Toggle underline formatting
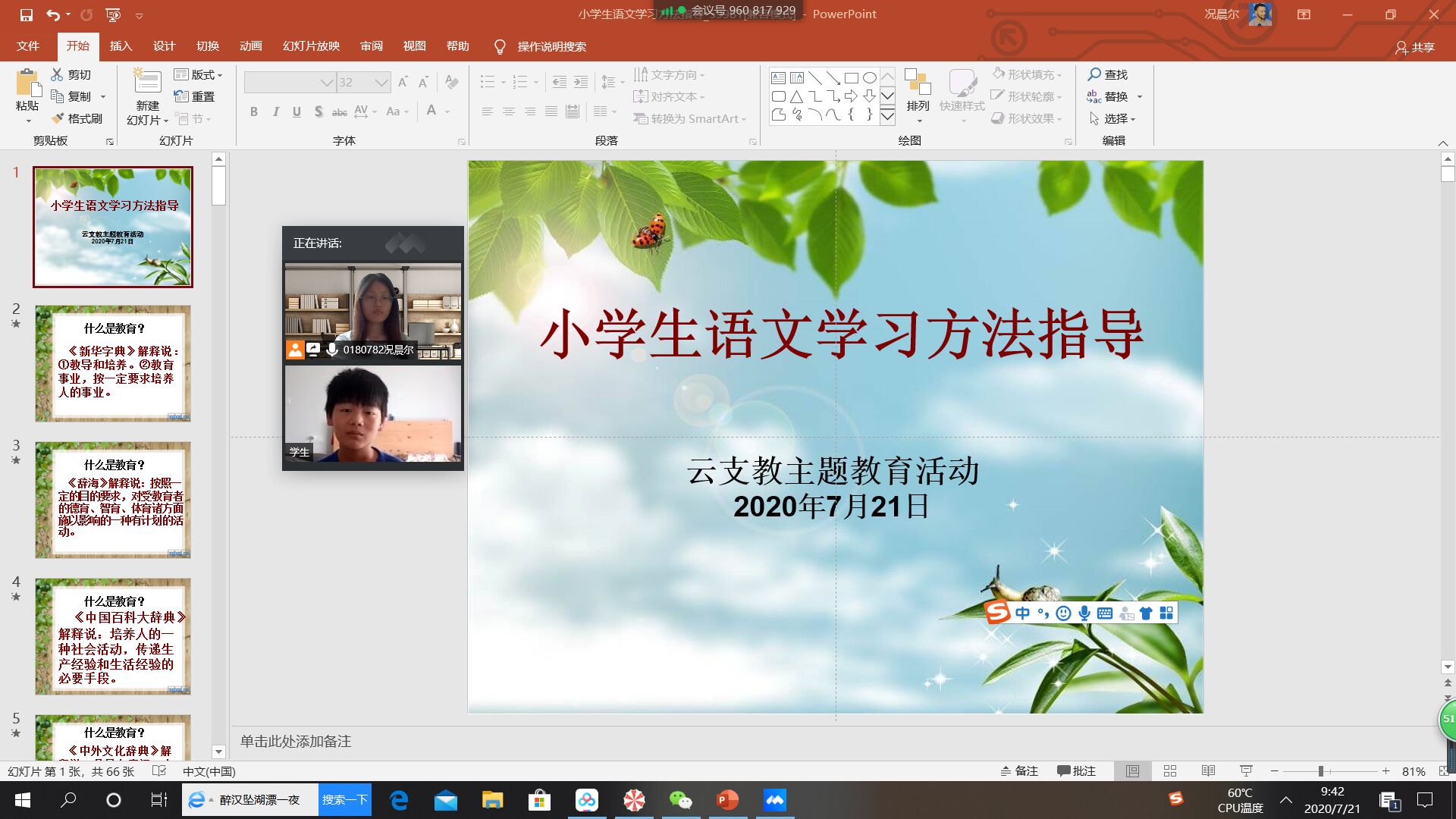1456x819 pixels. click(x=297, y=111)
